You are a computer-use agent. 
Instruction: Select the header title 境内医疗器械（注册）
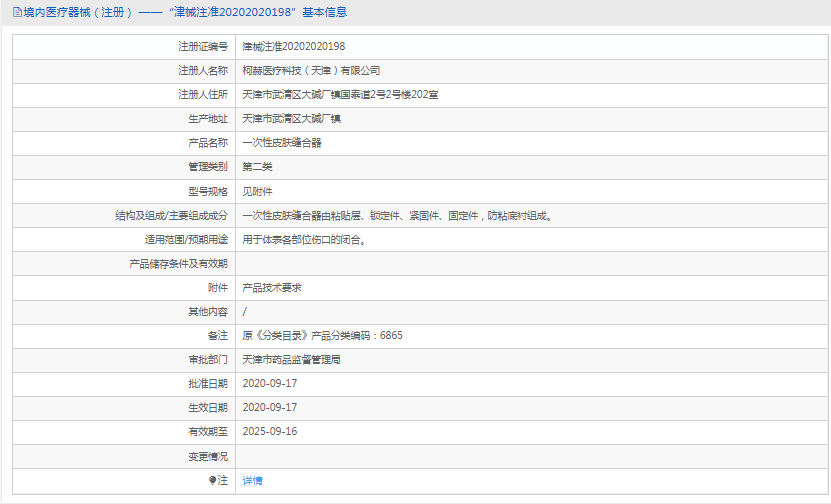[78, 12]
